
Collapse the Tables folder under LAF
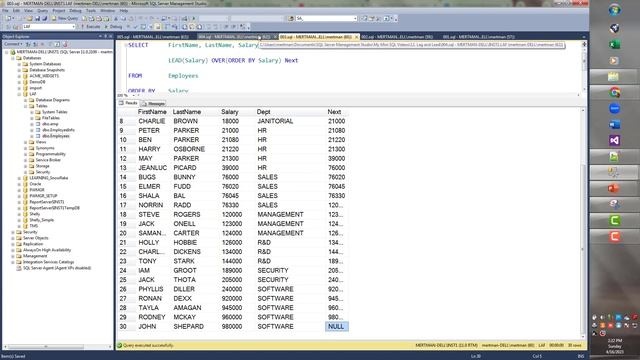click(25, 106)
